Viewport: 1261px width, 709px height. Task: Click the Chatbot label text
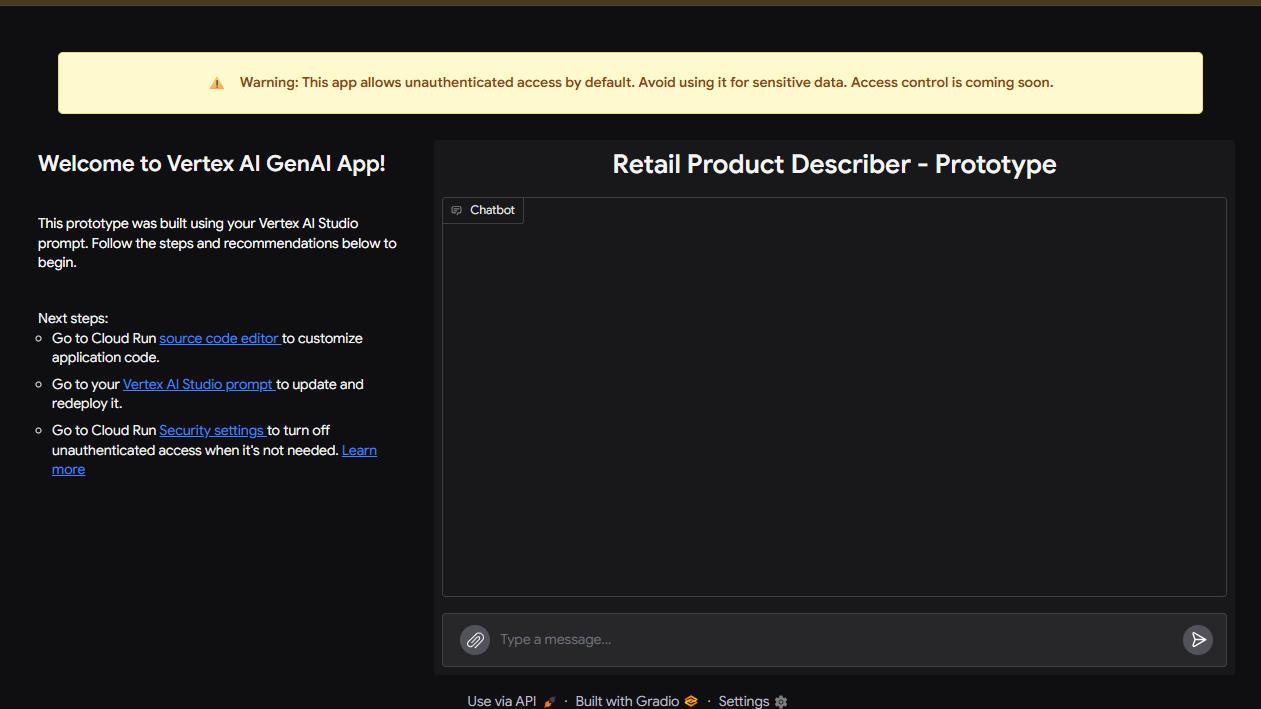[492, 210]
